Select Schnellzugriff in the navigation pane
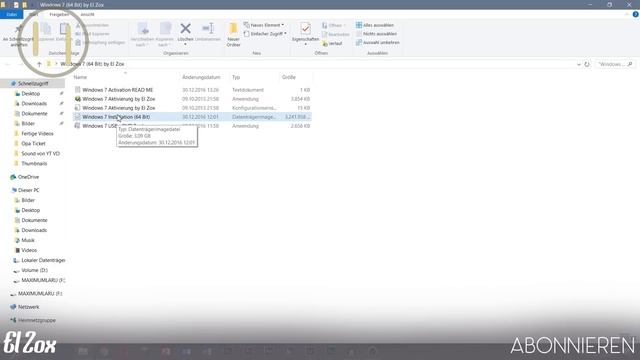 33,83
